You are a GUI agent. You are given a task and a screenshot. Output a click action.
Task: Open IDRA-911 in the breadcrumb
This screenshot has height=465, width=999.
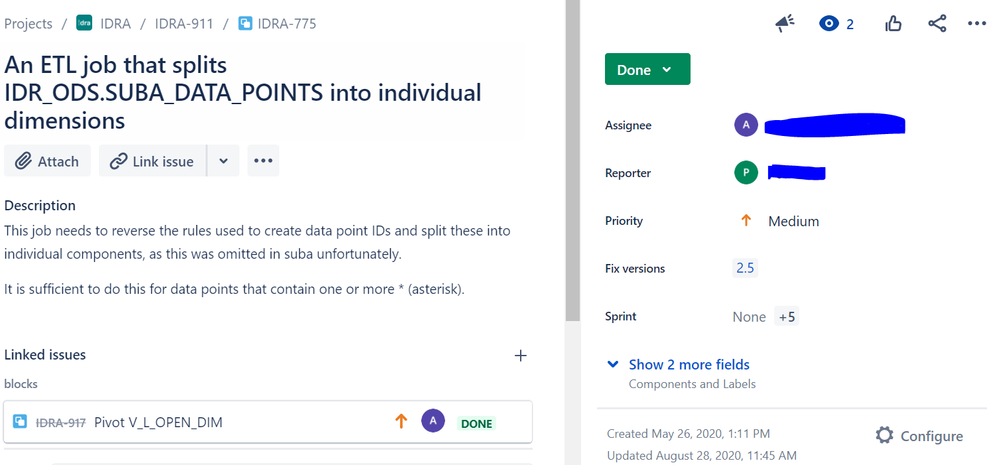184,24
